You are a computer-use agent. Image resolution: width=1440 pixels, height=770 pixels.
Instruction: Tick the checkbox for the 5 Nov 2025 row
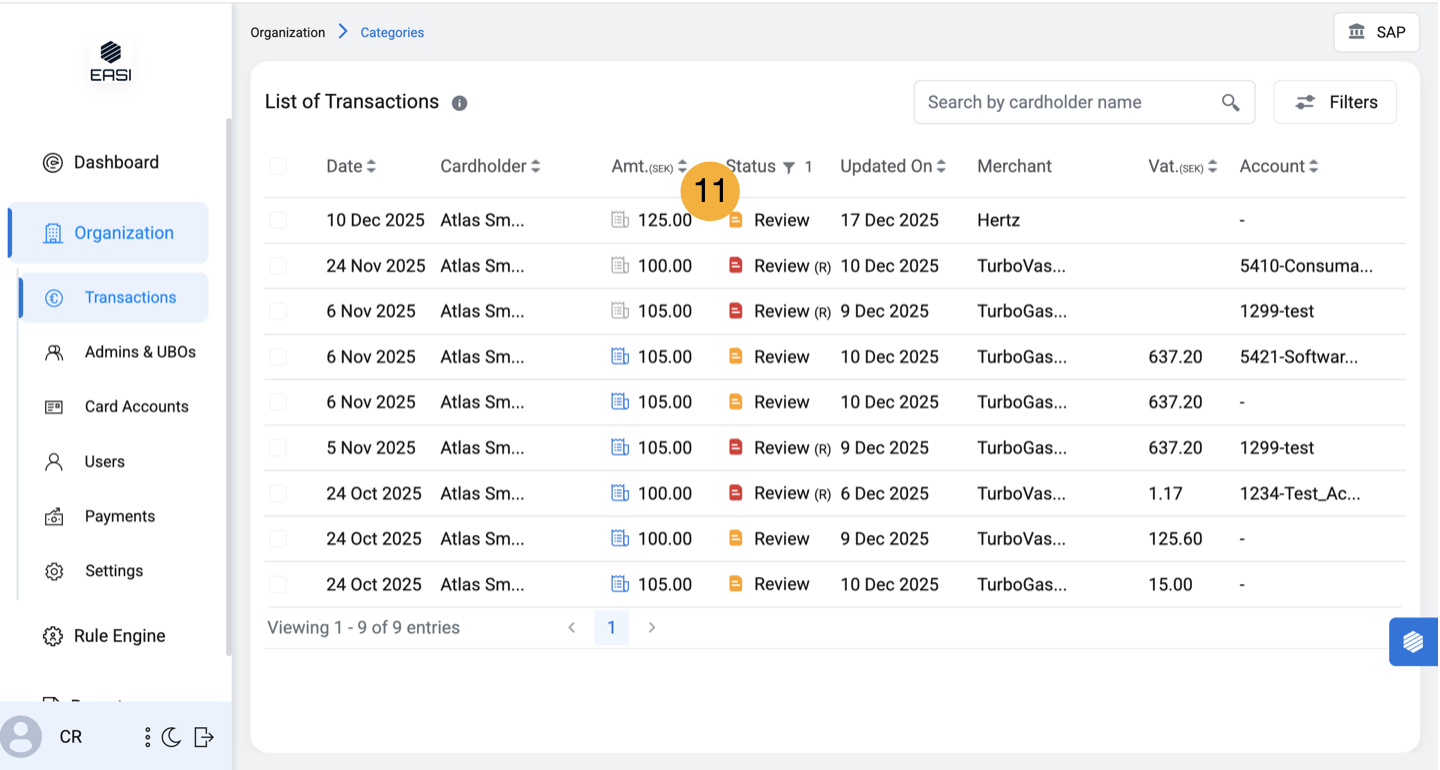click(278, 448)
